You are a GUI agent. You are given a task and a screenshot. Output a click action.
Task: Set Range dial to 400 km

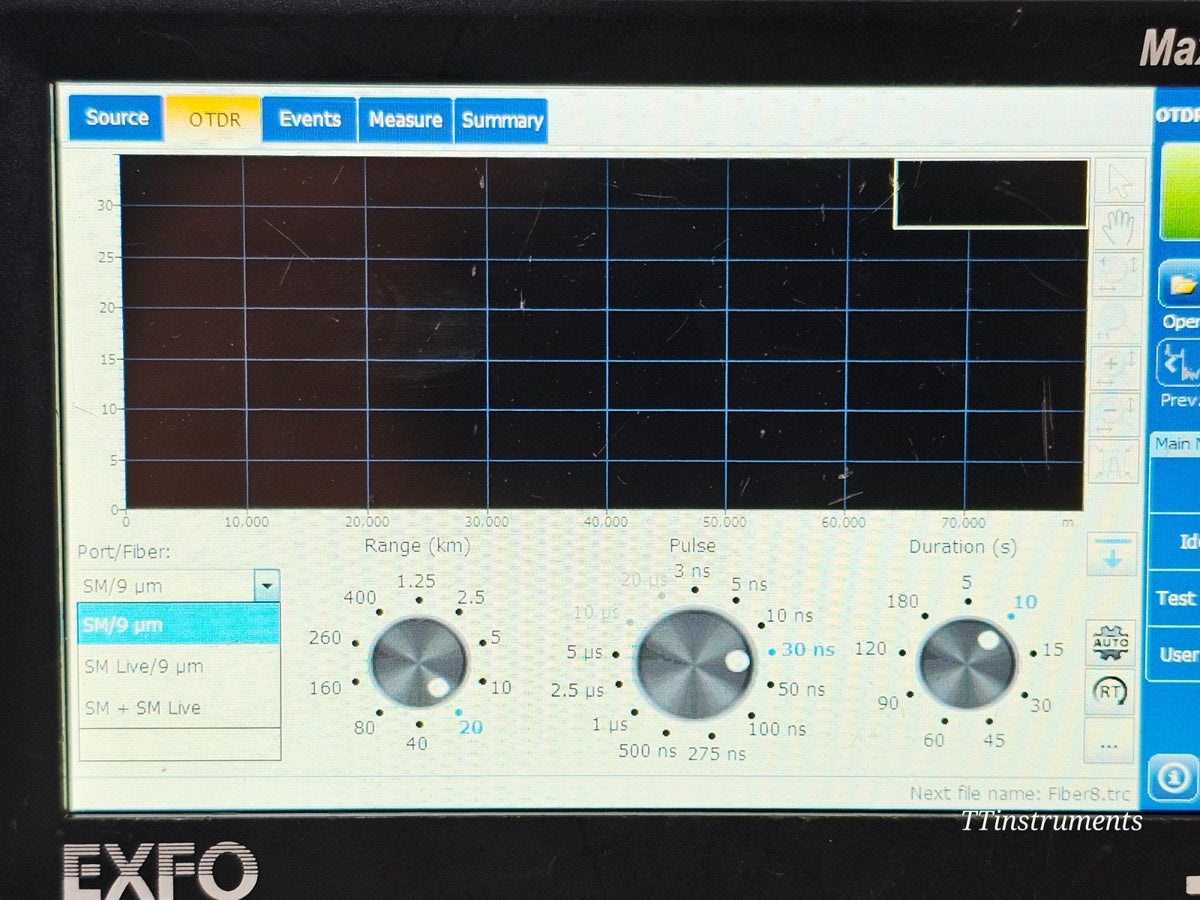pos(360,597)
